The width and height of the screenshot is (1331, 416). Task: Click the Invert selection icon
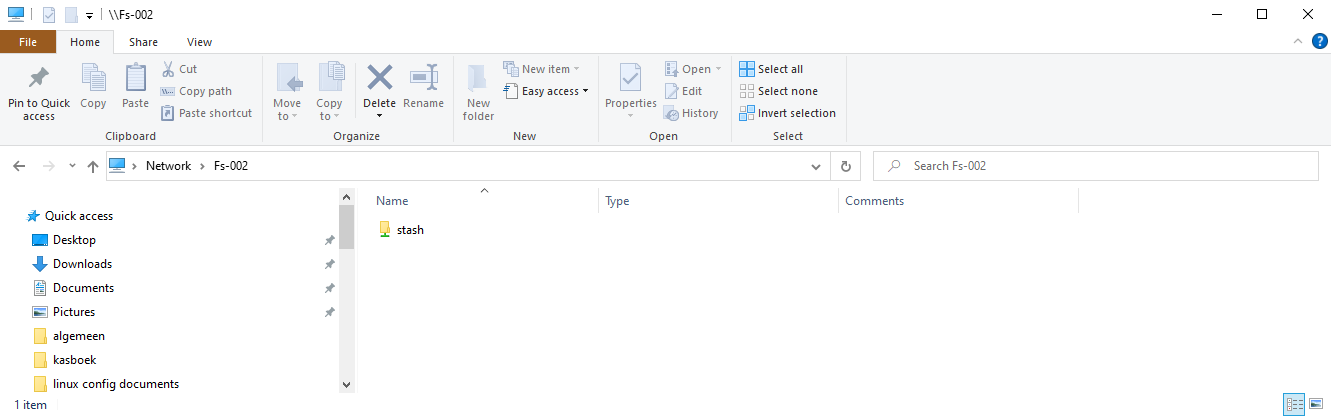(x=747, y=113)
